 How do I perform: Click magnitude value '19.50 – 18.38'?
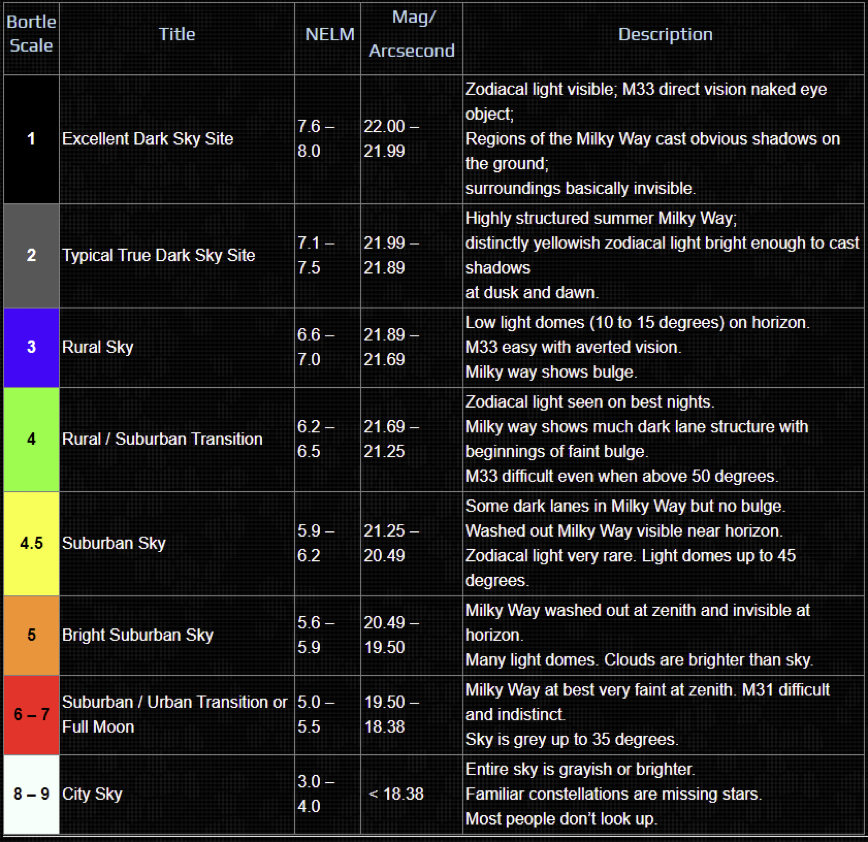click(391, 714)
